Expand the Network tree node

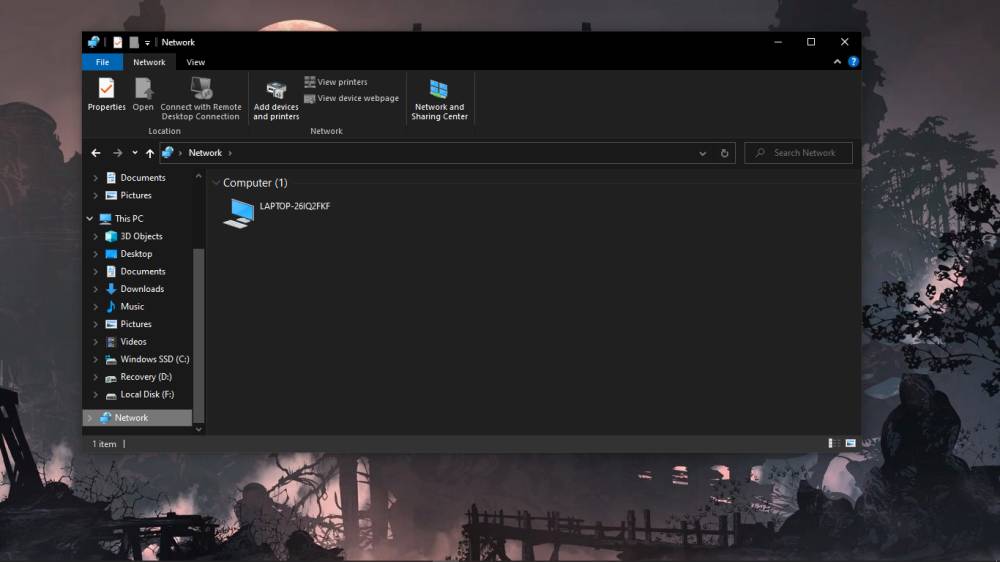tap(90, 418)
